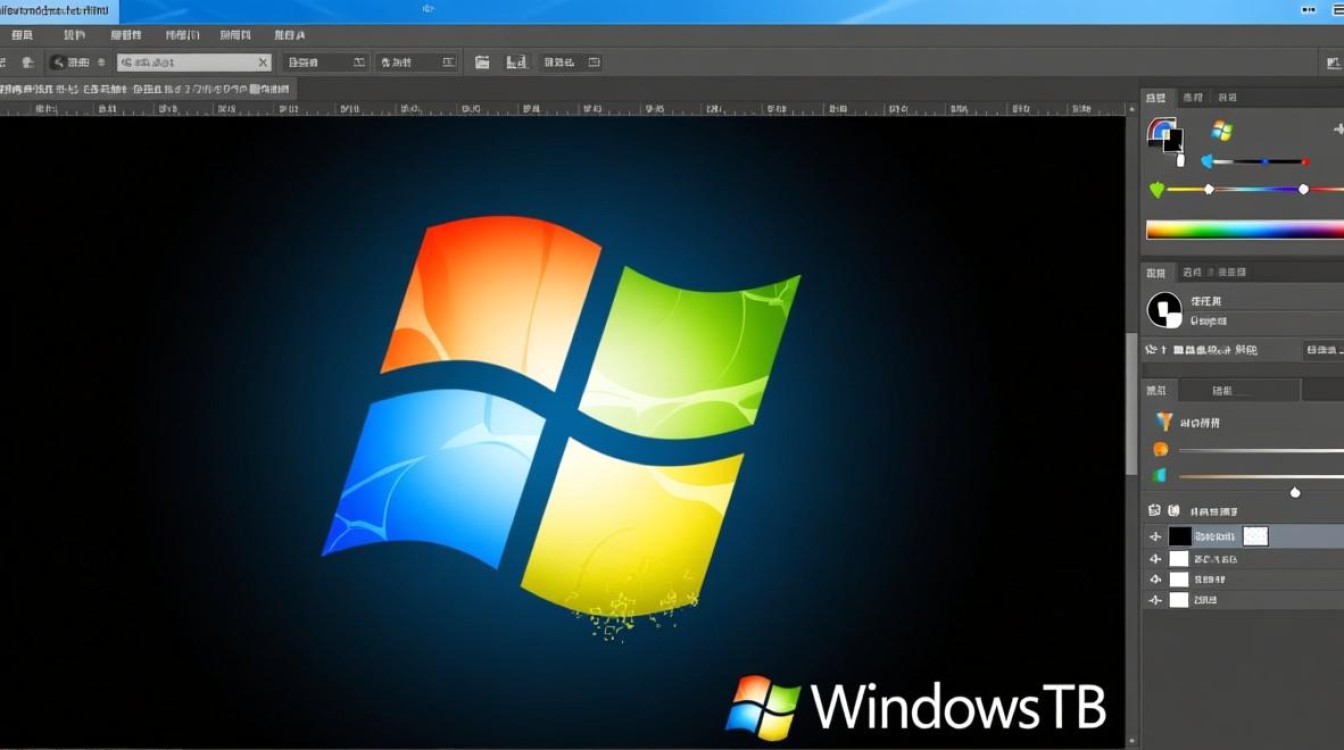The image size is (1344, 750).
Task: Pick a hue from the rainbow spectrum bar
Action: [1245, 230]
